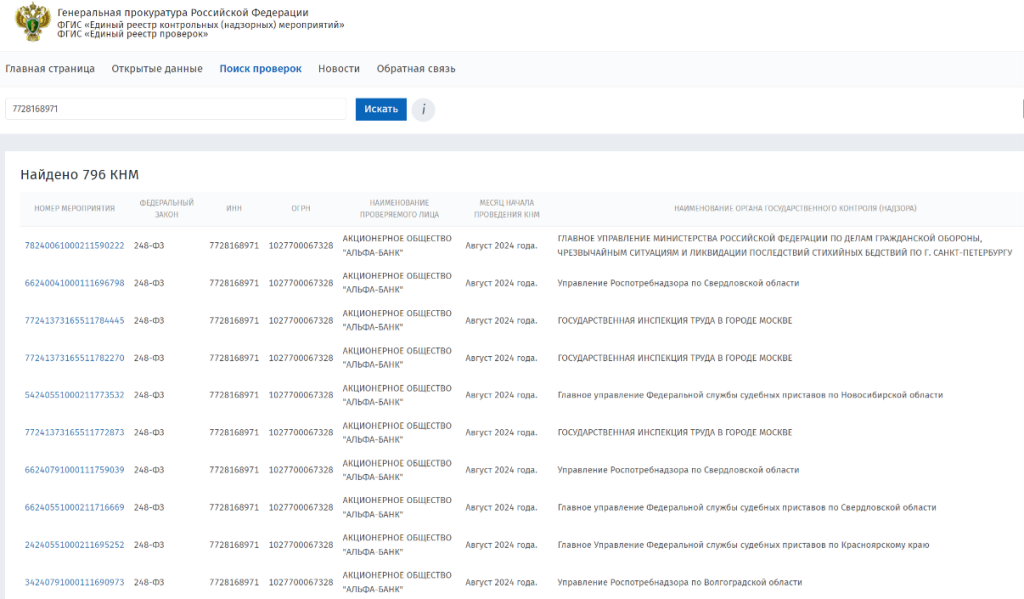Open inspection record 78240061000211590222
Image resolution: width=1024 pixels, height=599 pixels.
pos(74,246)
